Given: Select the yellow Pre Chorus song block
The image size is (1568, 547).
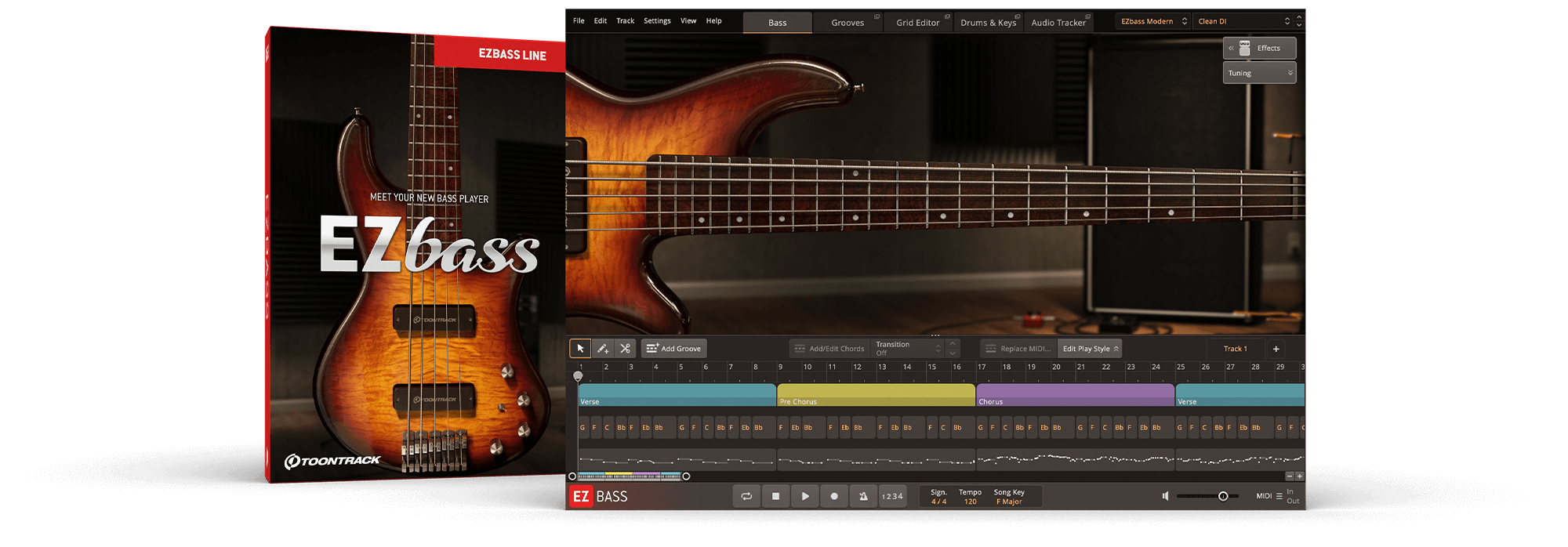Looking at the screenshot, I should click(876, 394).
